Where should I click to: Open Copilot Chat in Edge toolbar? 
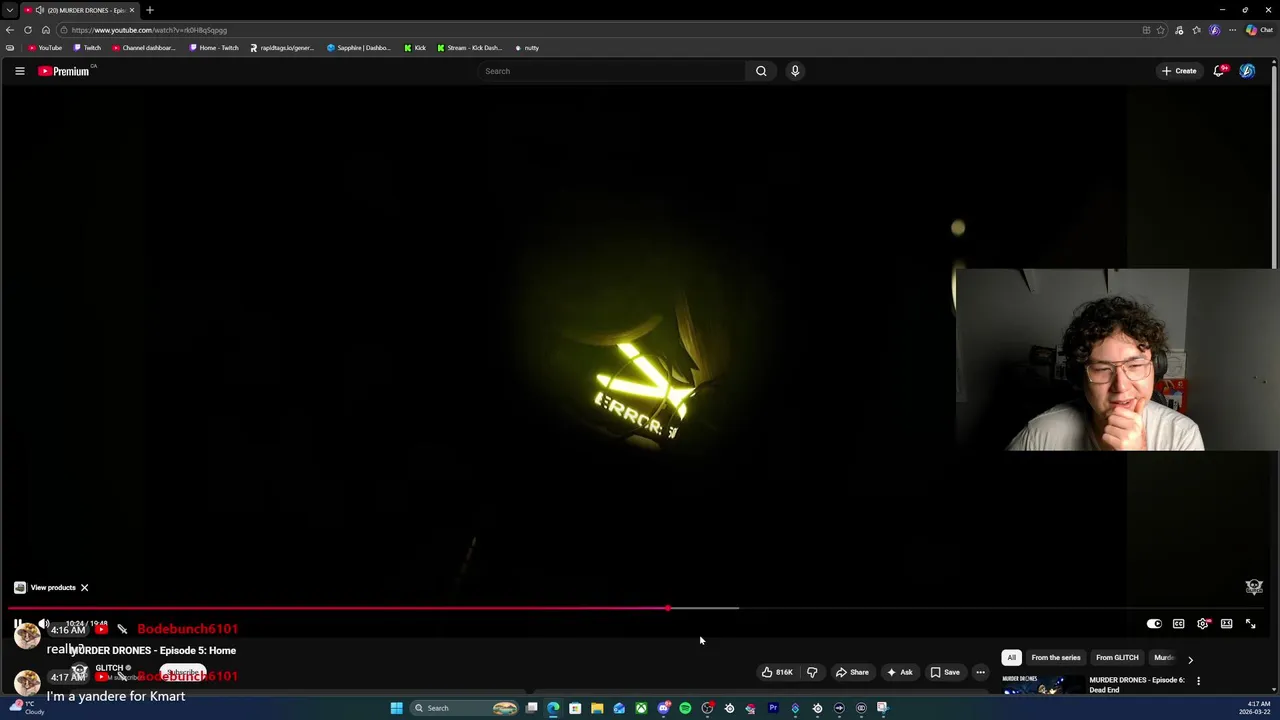(1259, 30)
